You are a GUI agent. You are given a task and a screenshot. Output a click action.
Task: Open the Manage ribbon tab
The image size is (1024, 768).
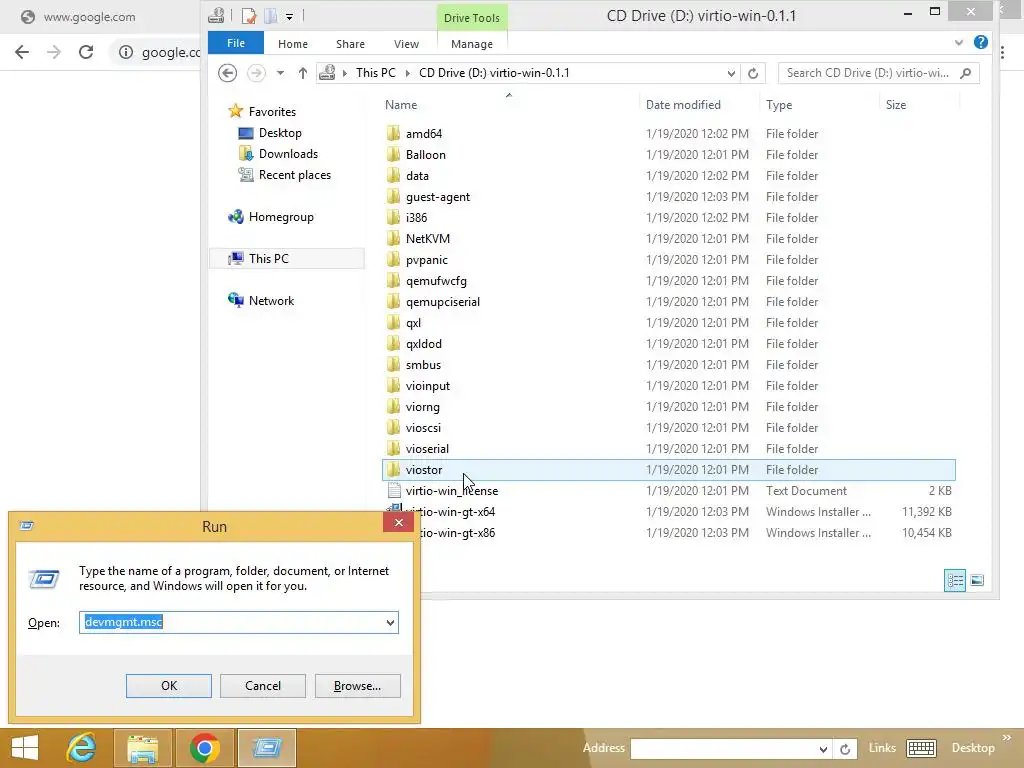[x=472, y=44]
